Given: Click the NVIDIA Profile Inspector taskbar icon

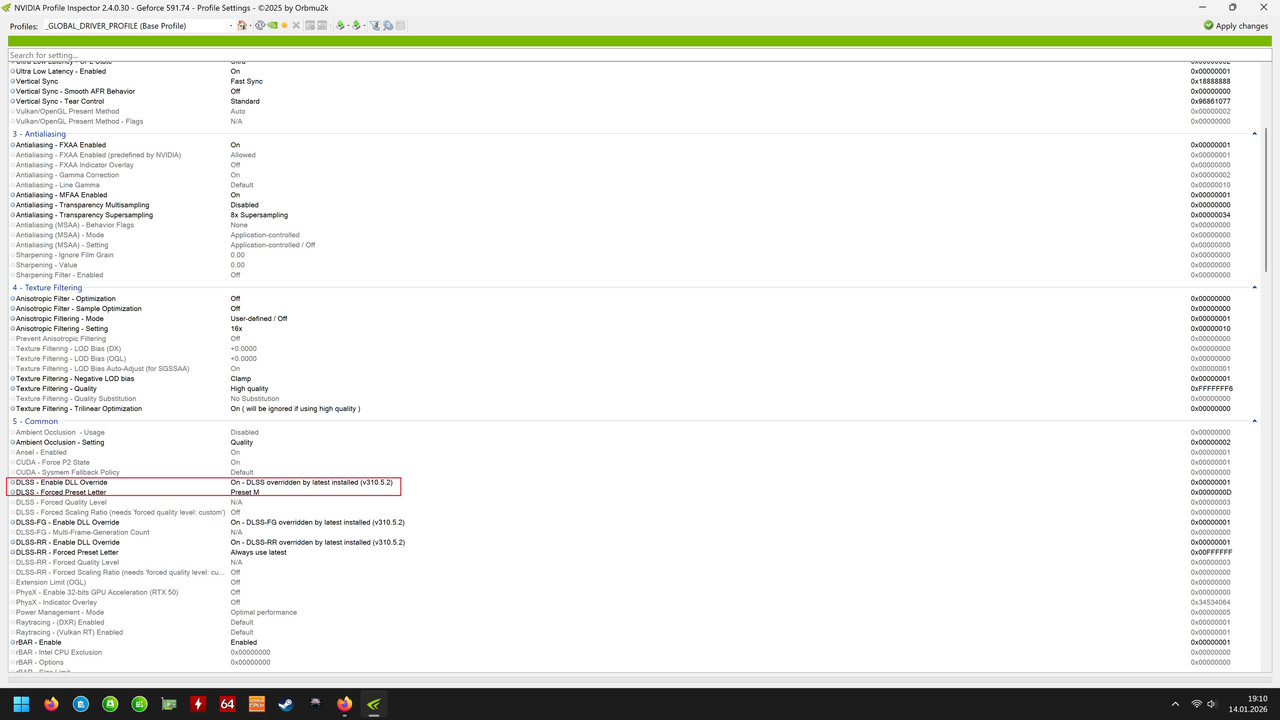Looking at the screenshot, I should coord(374,704).
